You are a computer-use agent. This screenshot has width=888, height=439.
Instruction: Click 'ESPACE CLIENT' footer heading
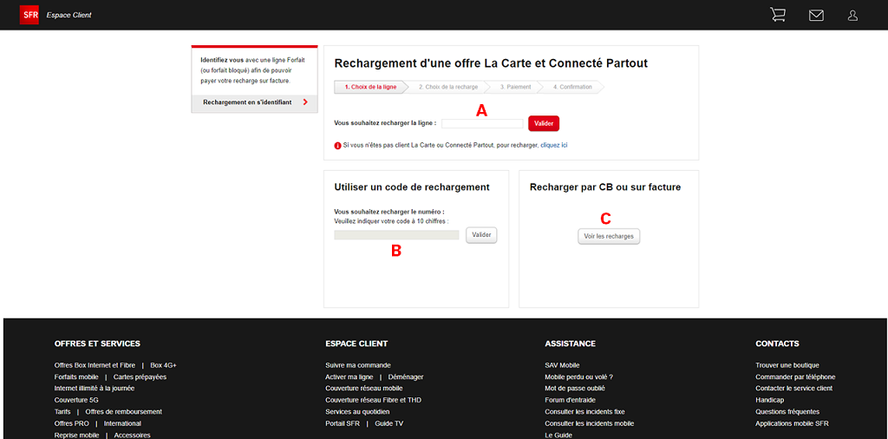[x=357, y=344]
